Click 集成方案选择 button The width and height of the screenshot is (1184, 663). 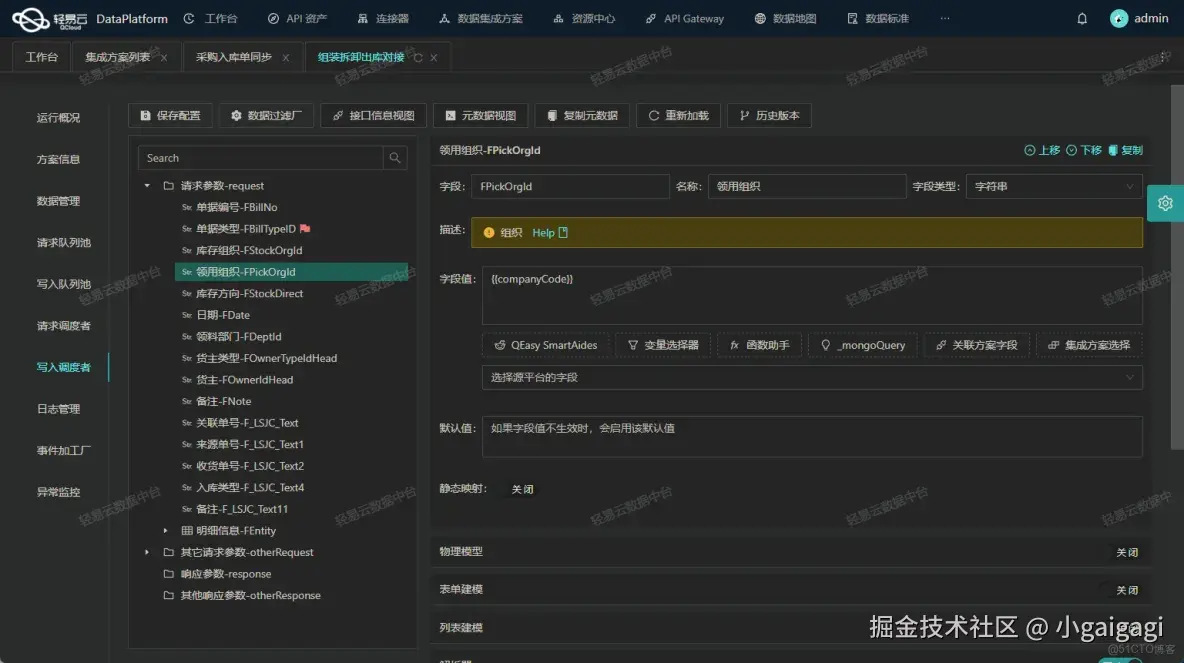tap(1089, 345)
